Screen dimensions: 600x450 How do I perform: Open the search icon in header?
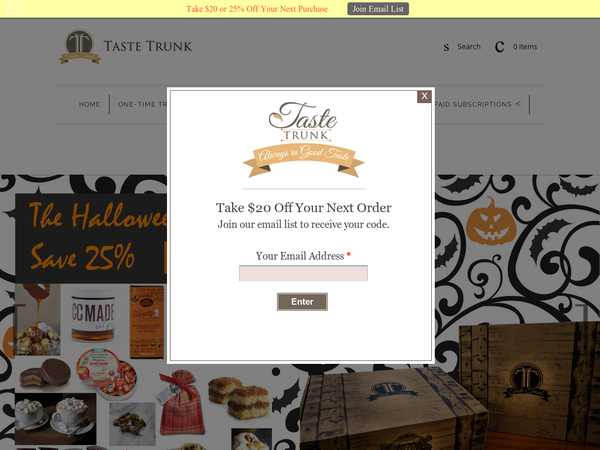(x=446, y=47)
